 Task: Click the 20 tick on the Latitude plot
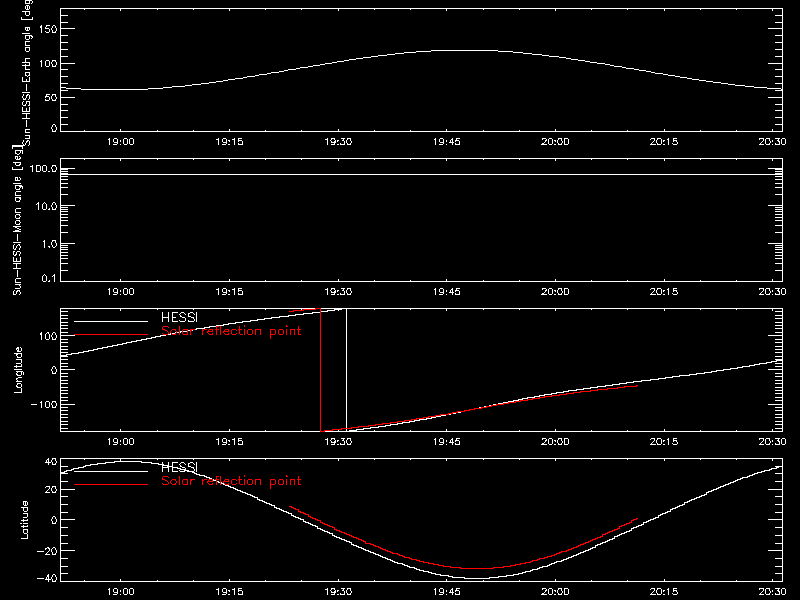pos(51,489)
